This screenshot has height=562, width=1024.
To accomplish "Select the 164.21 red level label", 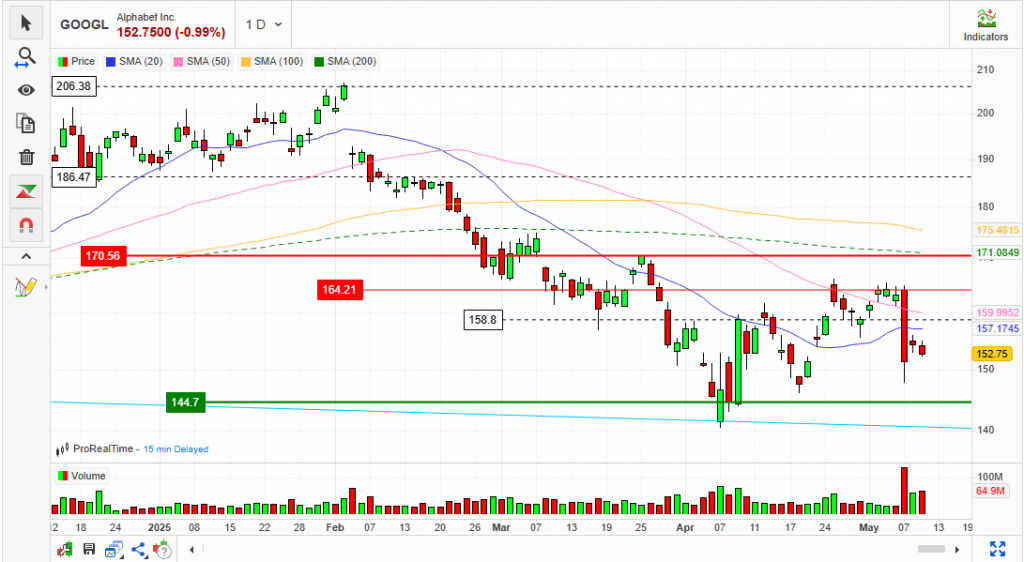I will tap(339, 289).
